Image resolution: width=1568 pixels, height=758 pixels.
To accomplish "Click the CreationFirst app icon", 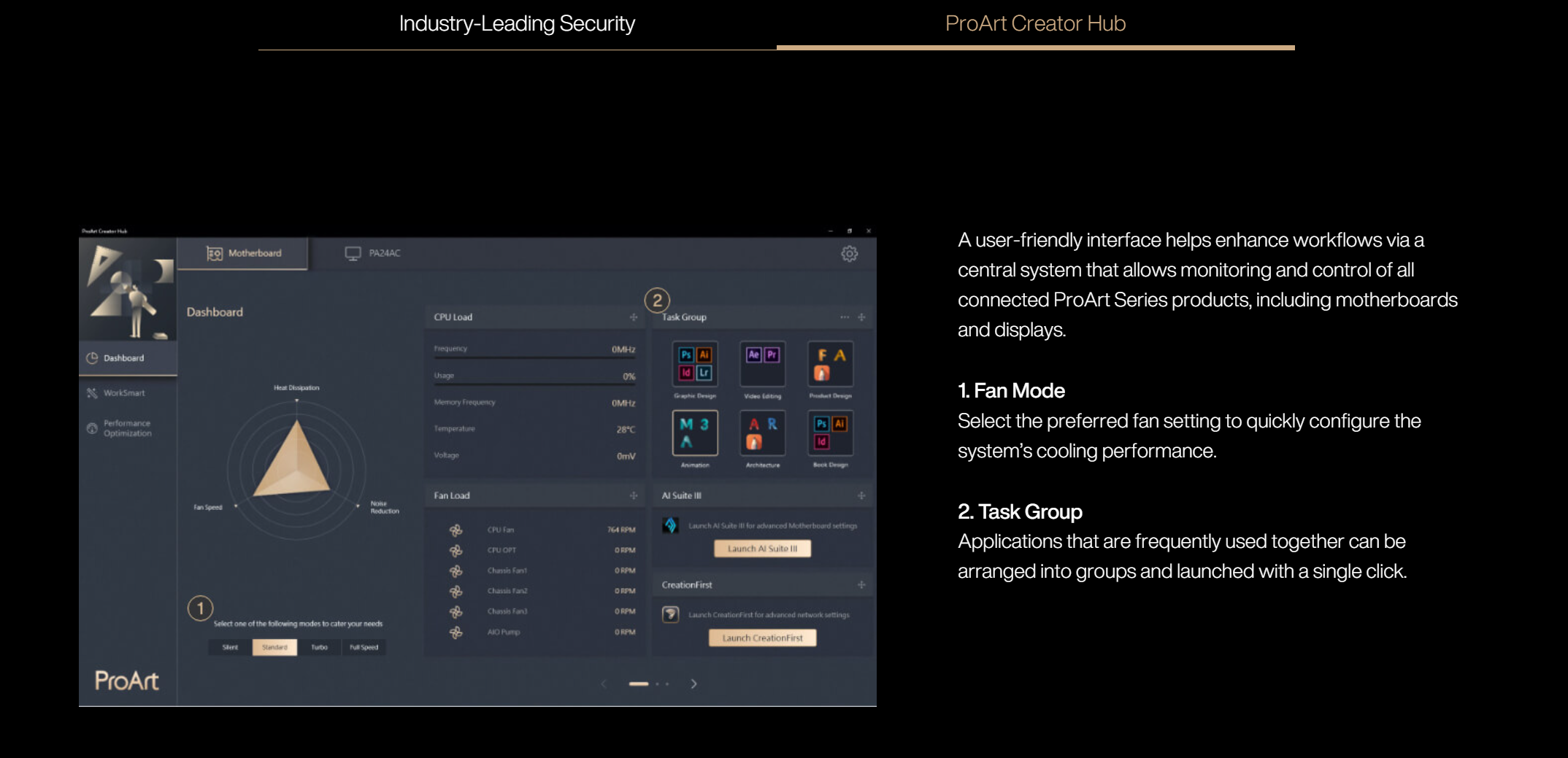I will [670, 614].
